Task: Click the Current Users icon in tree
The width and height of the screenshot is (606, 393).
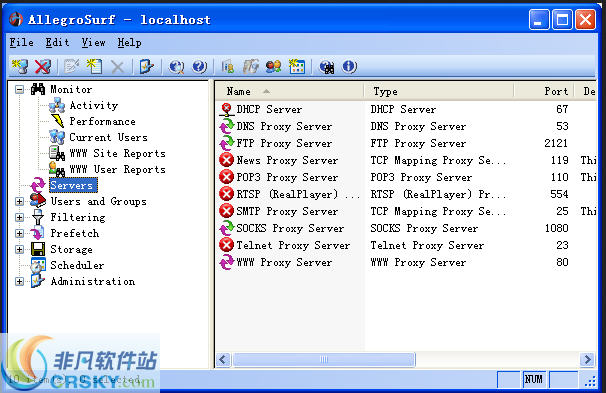Action: pyautogui.click(x=57, y=137)
